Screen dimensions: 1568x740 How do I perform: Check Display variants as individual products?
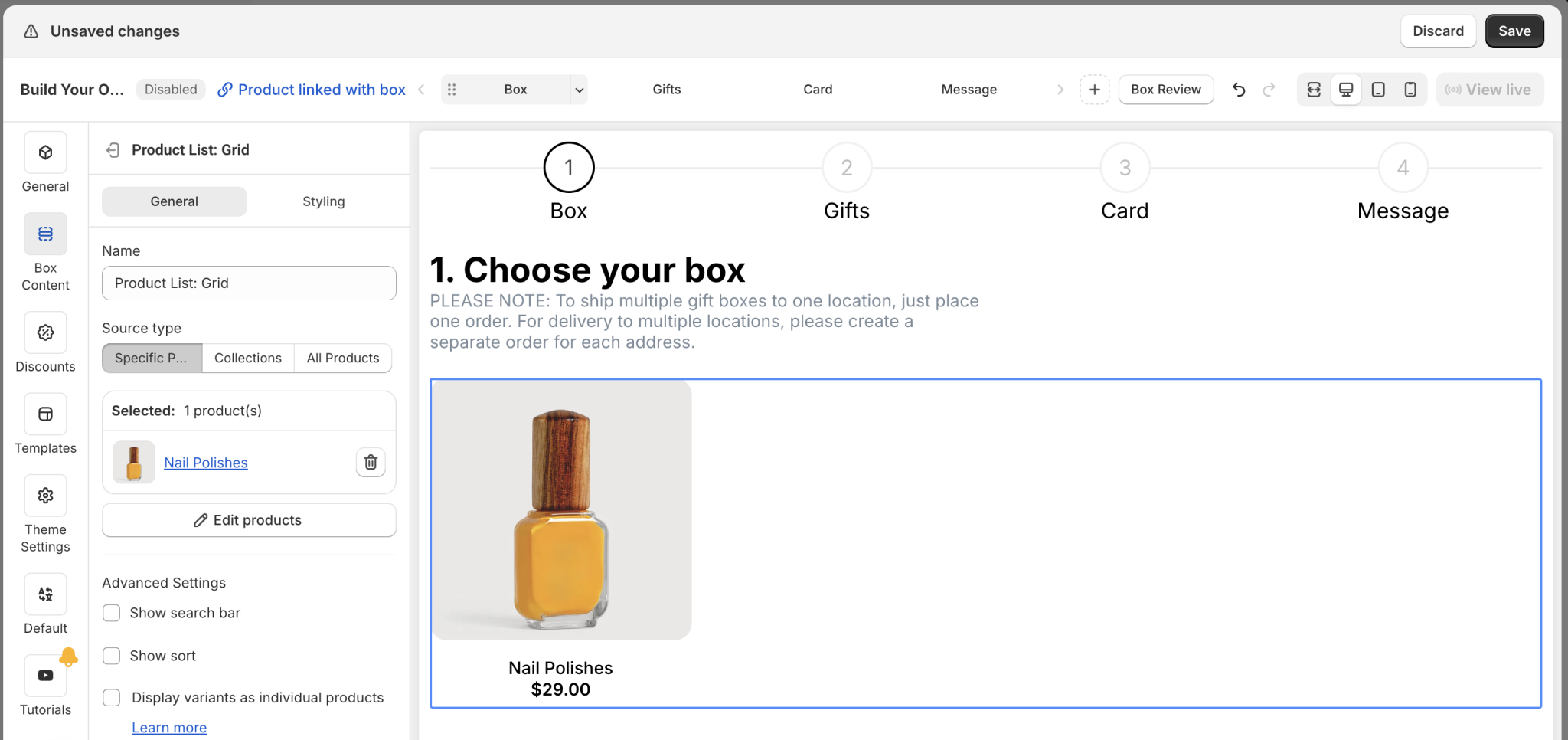pos(111,698)
